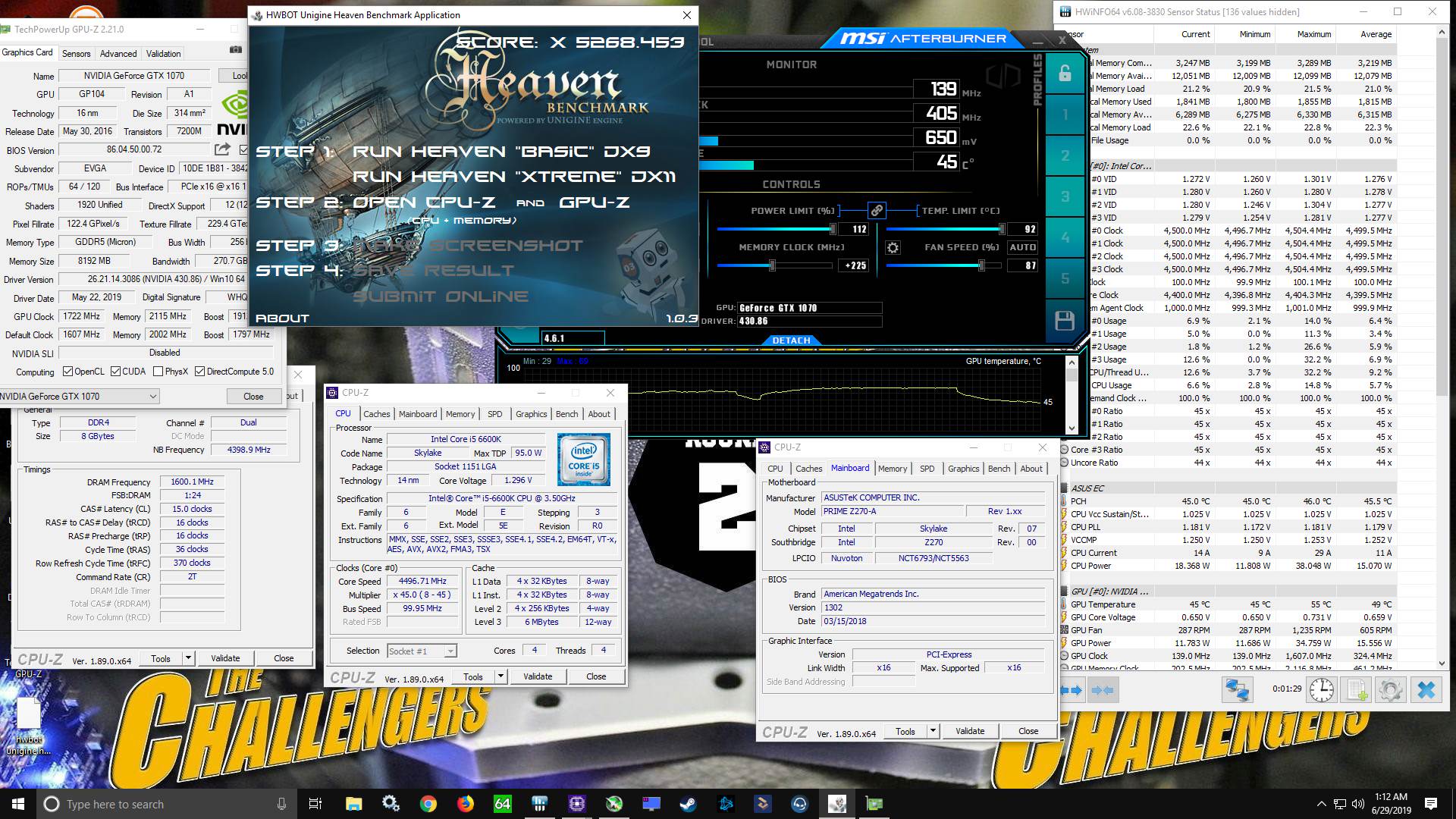Open SPD tab in CPU-Z Mainboard window

pyautogui.click(x=927, y=469)
